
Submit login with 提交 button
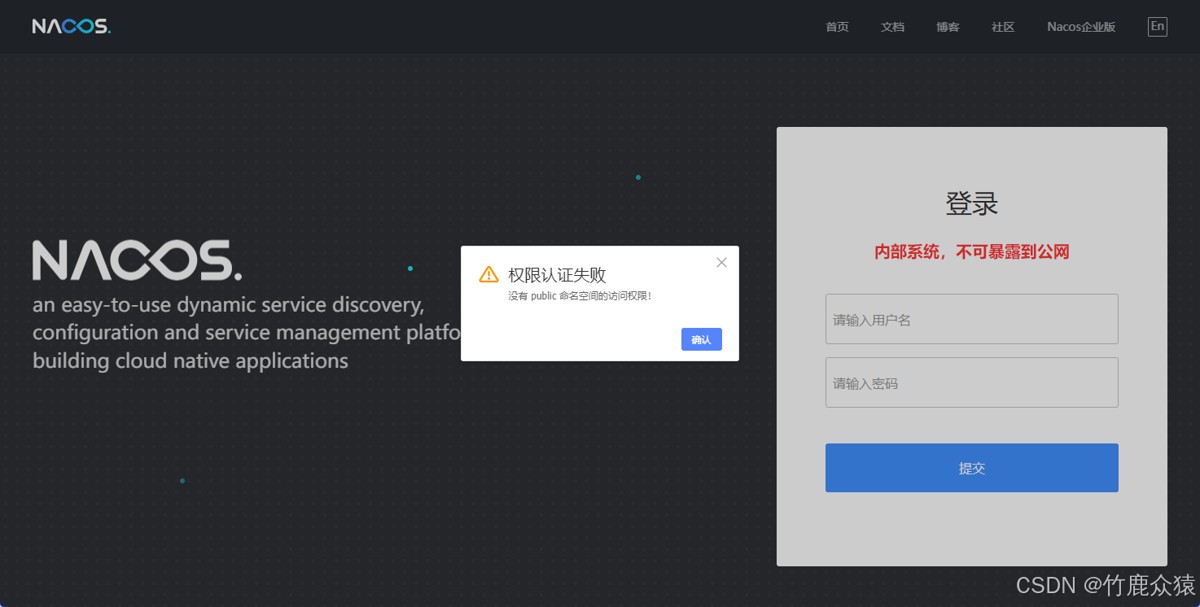pos(971,468)
